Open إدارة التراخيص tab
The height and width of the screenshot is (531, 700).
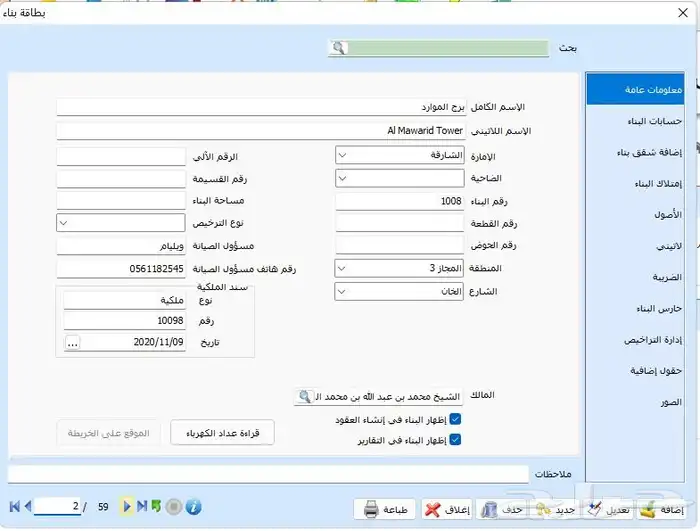tap(635, 340)
